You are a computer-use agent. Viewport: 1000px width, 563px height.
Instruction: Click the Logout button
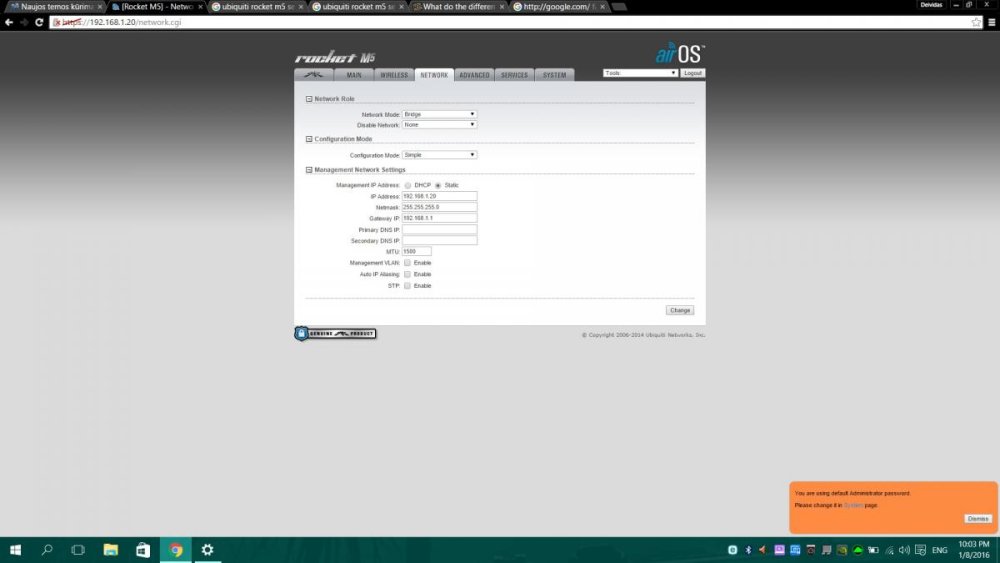[693, 73]
